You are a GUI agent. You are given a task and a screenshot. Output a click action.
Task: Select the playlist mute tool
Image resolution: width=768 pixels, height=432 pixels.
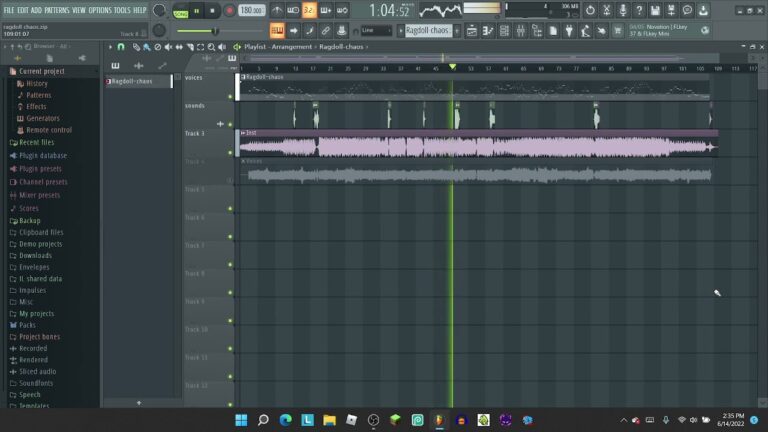click(168, 47)
